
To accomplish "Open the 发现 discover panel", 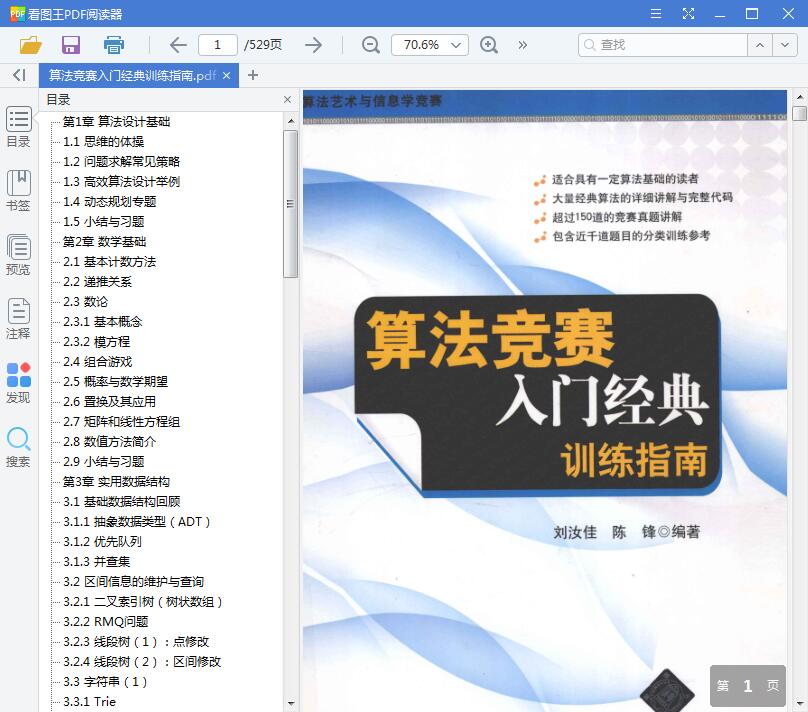I will pos(19,383).
